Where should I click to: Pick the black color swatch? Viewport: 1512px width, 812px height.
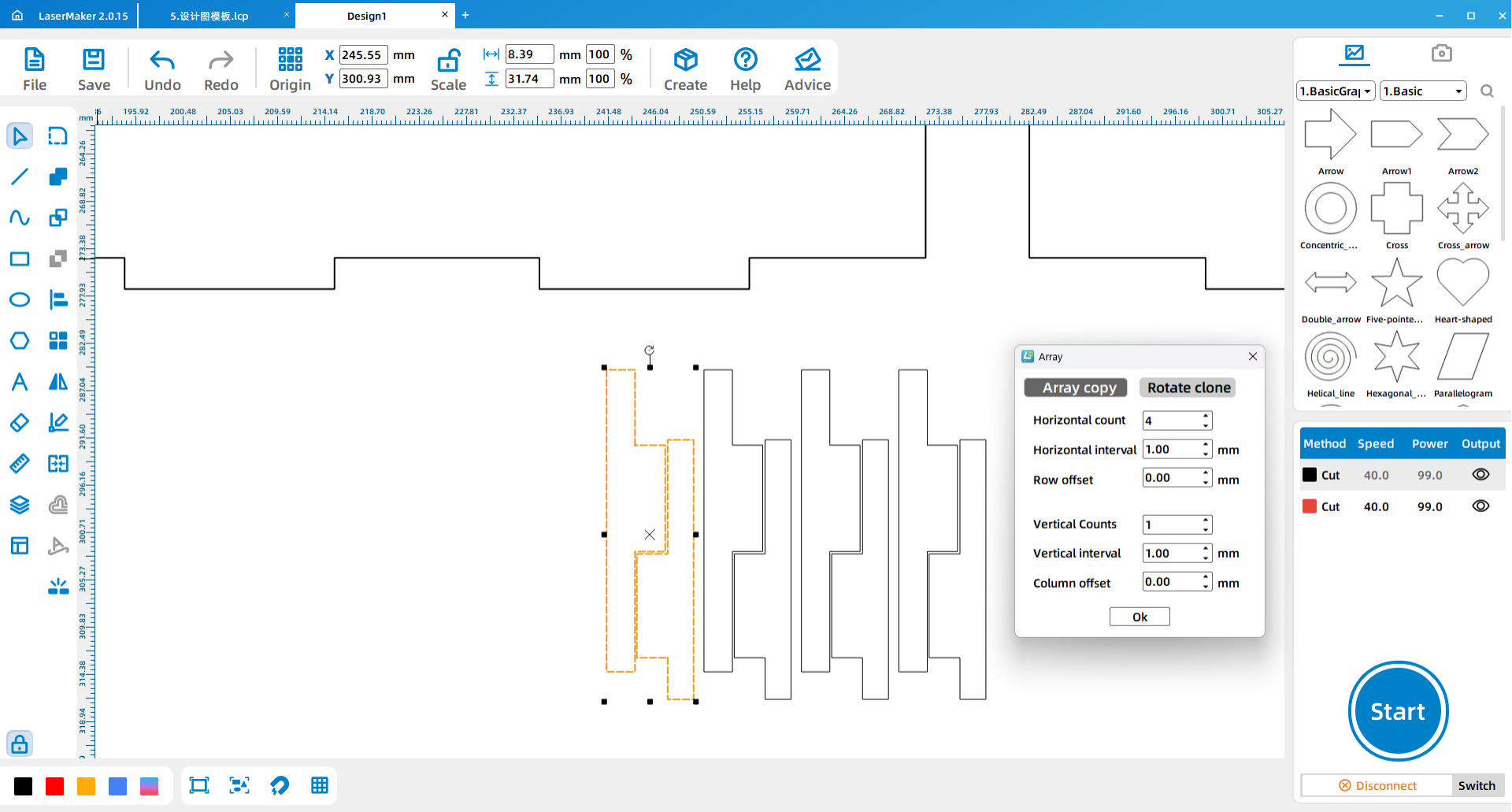click(24, 786)
